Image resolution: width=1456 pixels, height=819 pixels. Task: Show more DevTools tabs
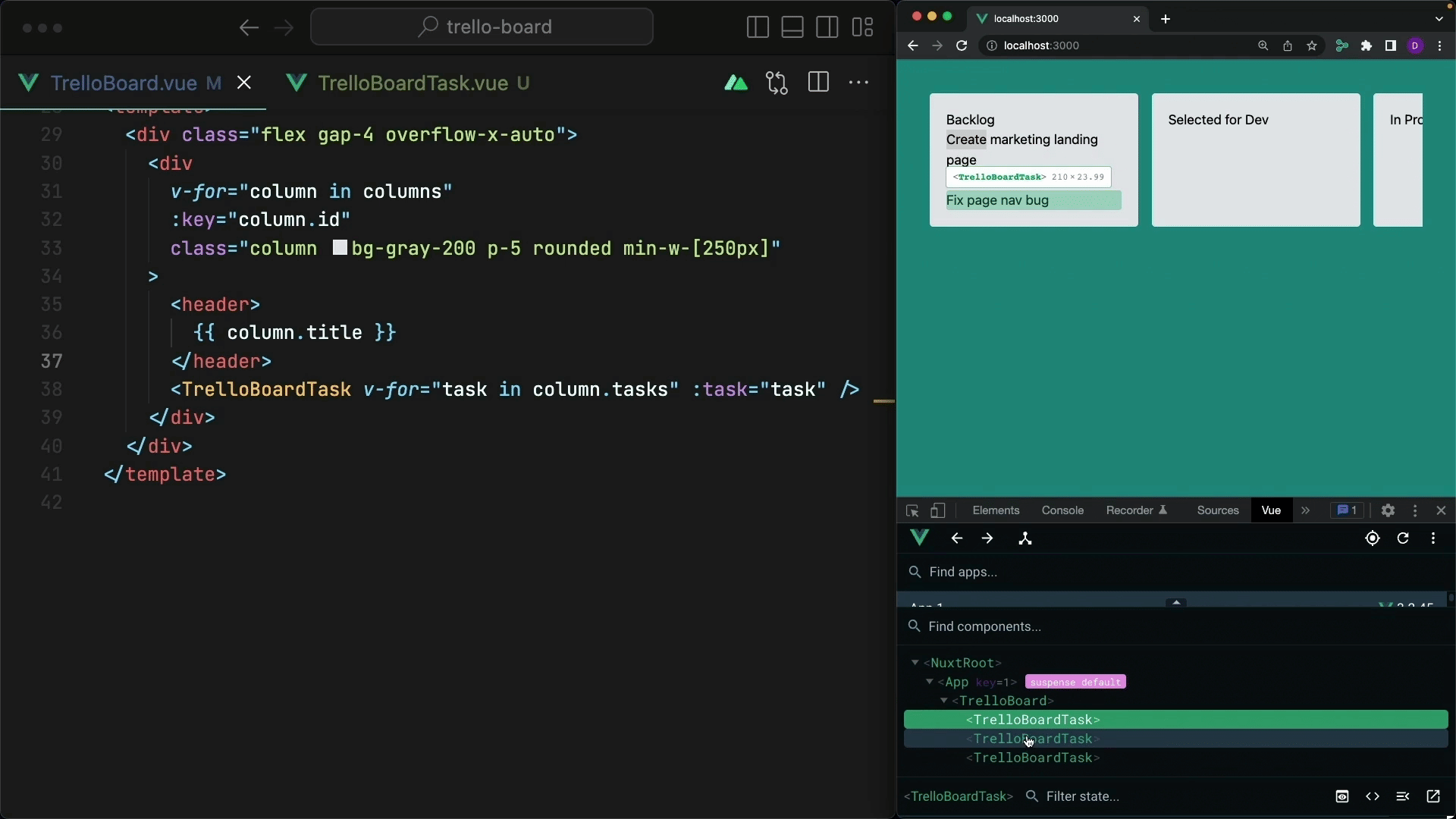click(1306, 511)
